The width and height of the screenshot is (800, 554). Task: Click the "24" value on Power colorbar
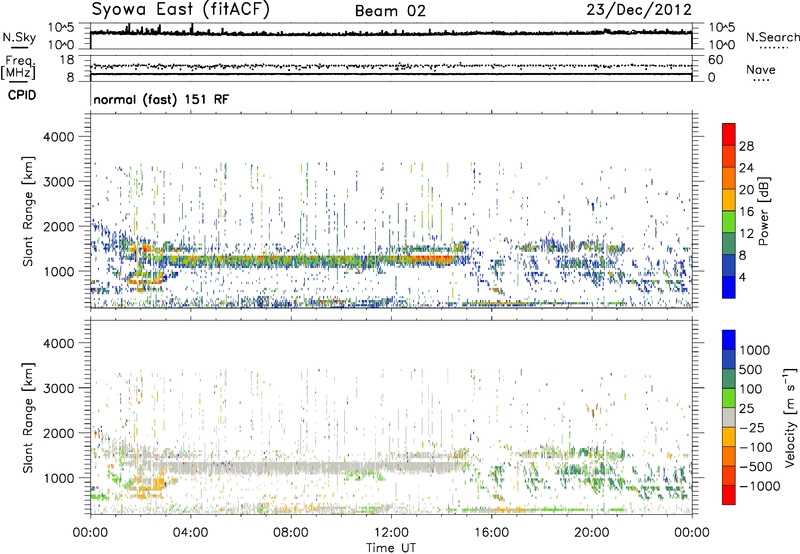[x=746, y=168]
